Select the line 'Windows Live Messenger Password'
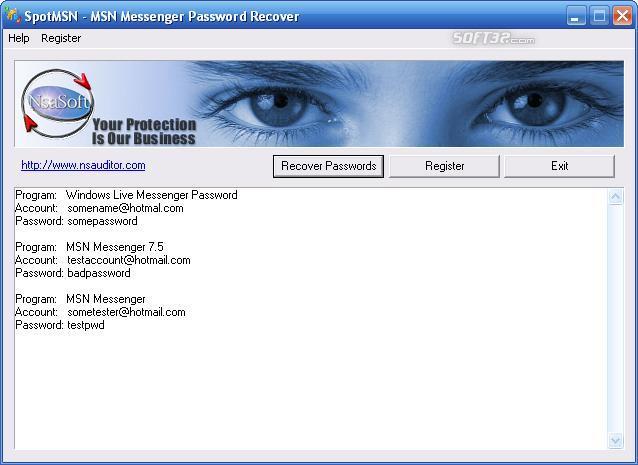This screenshot has width=638, height=465. click(152, 195)
